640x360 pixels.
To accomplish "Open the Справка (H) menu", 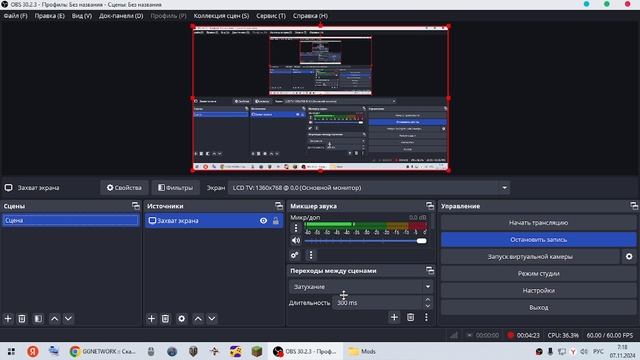I will 310,16.
